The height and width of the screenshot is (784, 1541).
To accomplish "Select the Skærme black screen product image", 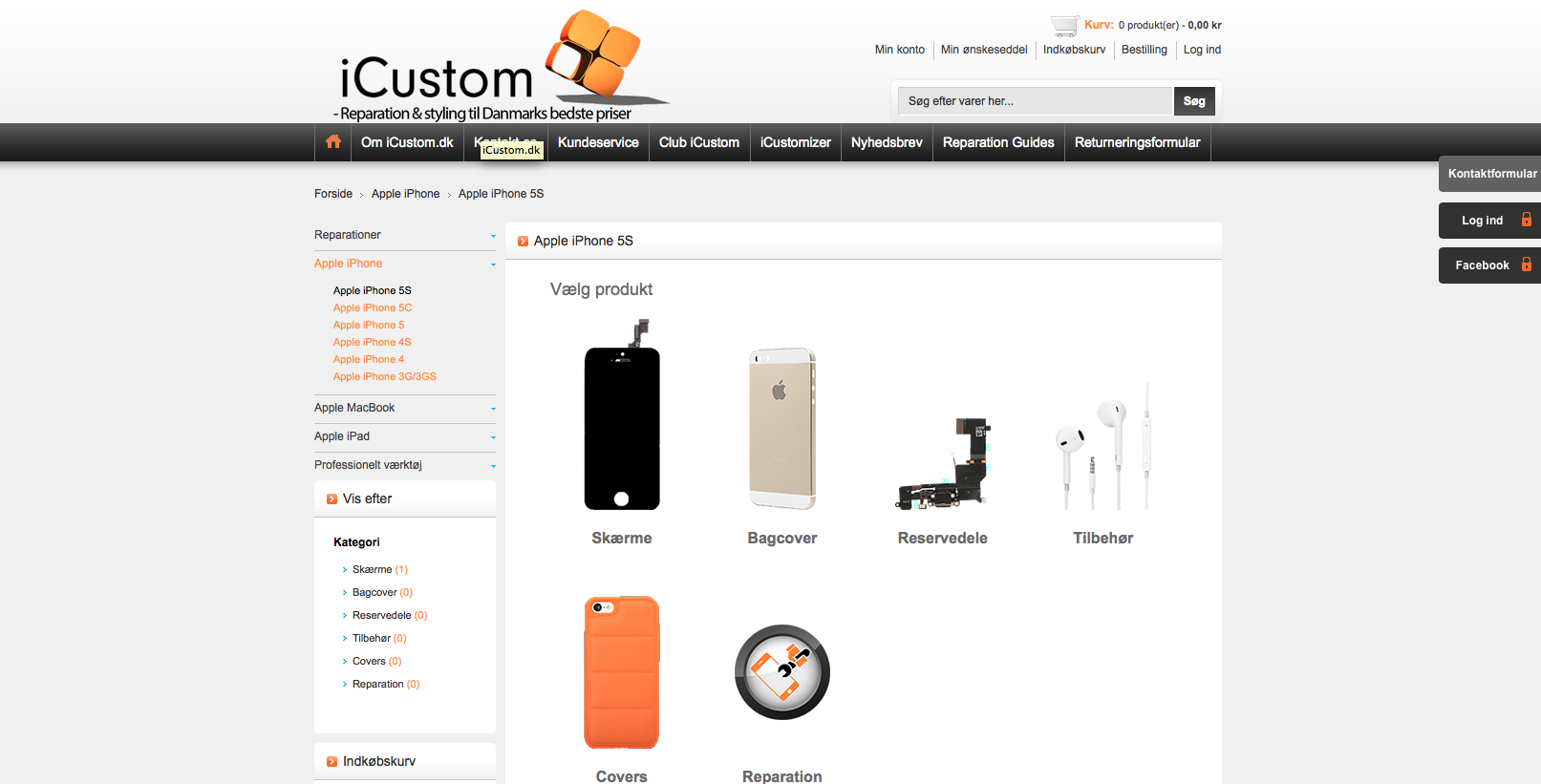I will click(x=622, y=414).
